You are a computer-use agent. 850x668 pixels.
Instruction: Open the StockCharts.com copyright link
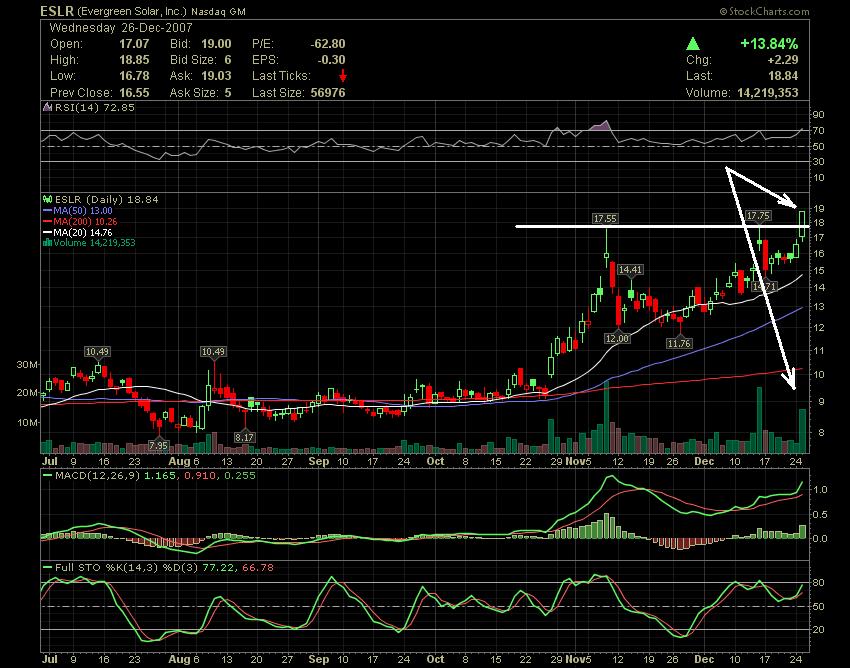pyautogui.click(x=764, y=11)
